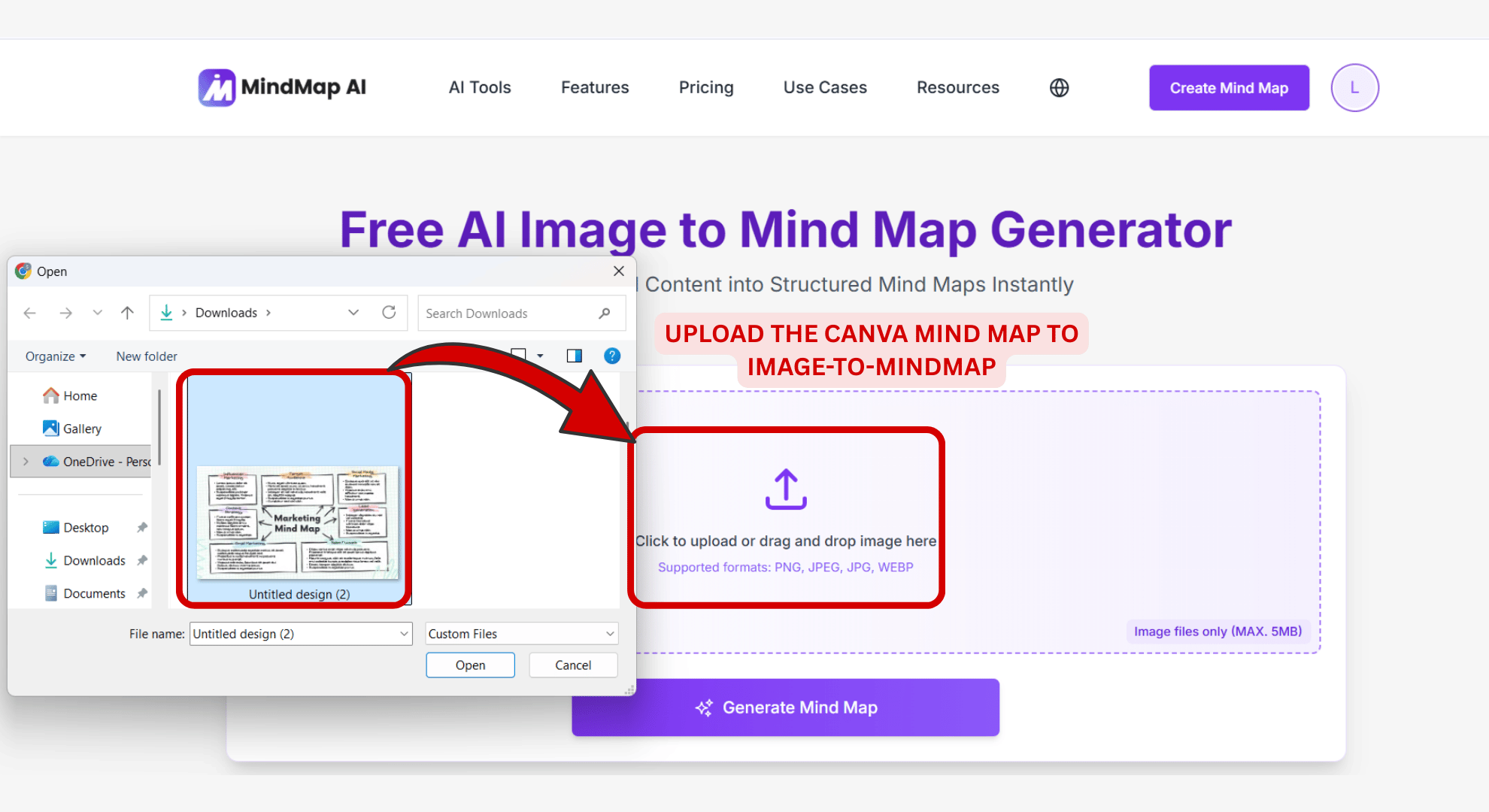This screenshot has height=812, width=1489.
Task: Go up one folder level using the up arrow
Action: pos(127,313)
